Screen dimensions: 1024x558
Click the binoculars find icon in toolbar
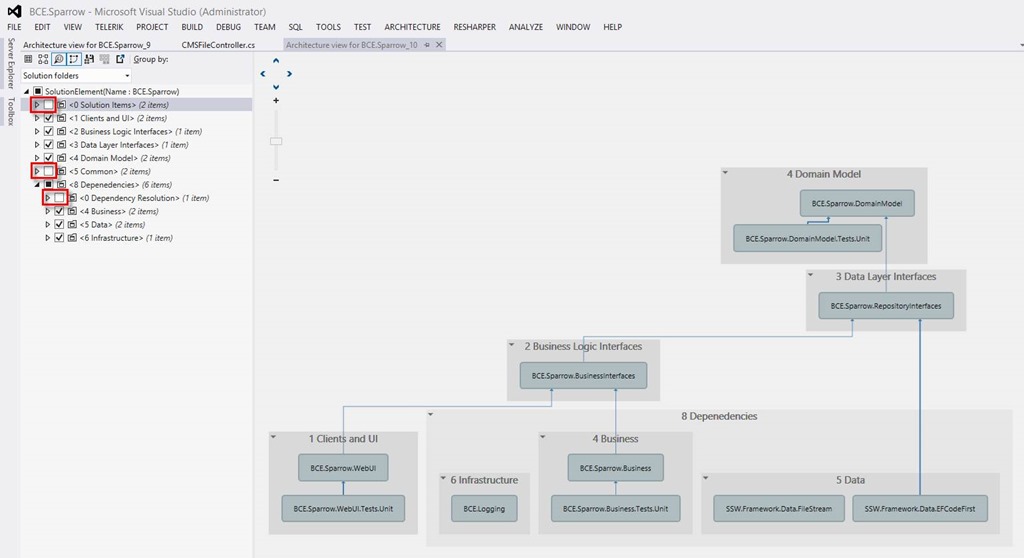[x=89, y=59]
